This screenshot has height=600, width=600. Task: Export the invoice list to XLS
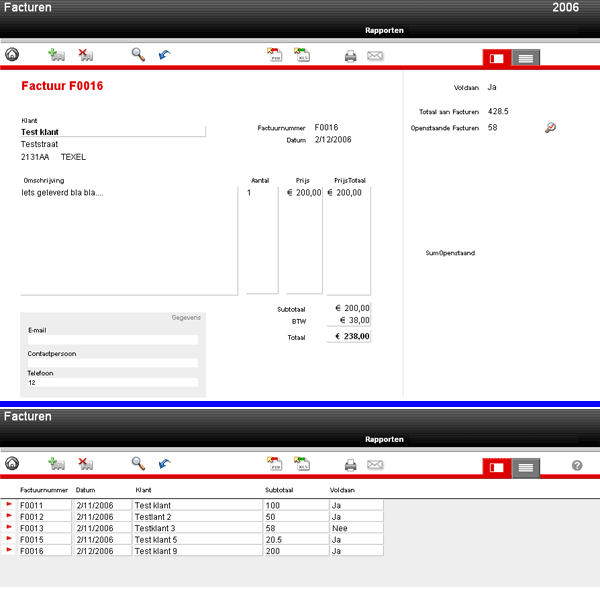(x=301, y=464)
